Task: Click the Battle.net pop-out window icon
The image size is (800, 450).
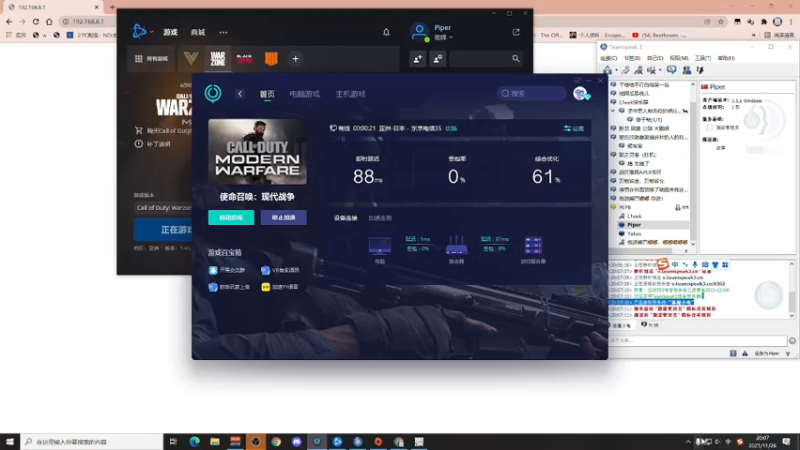Action: tap(516, 32)
